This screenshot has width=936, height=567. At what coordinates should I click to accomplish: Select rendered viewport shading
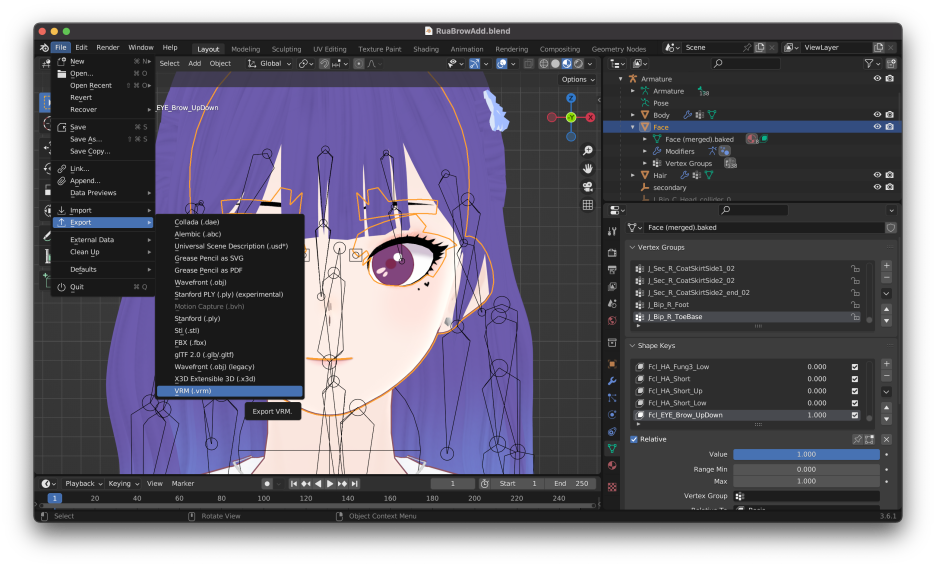pyautogui.click(x=578, y=63)
